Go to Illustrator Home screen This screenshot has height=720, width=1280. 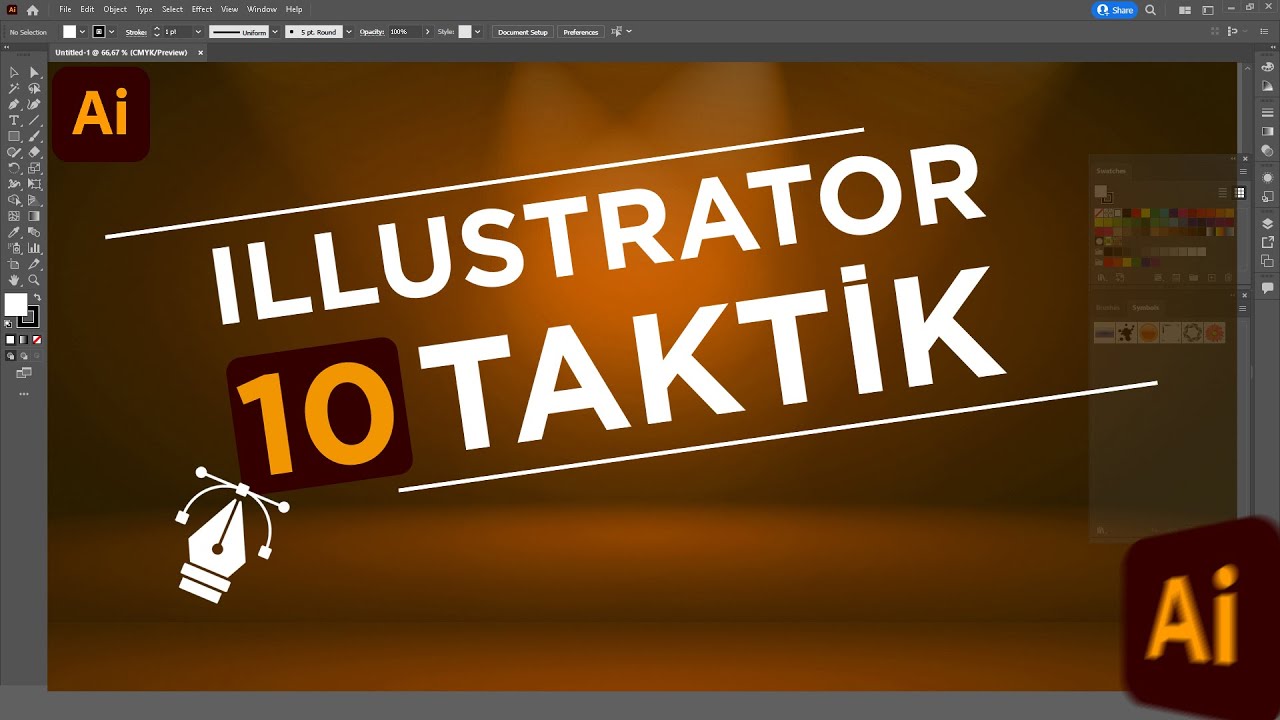pyautogui.click(x=32, y=10)
